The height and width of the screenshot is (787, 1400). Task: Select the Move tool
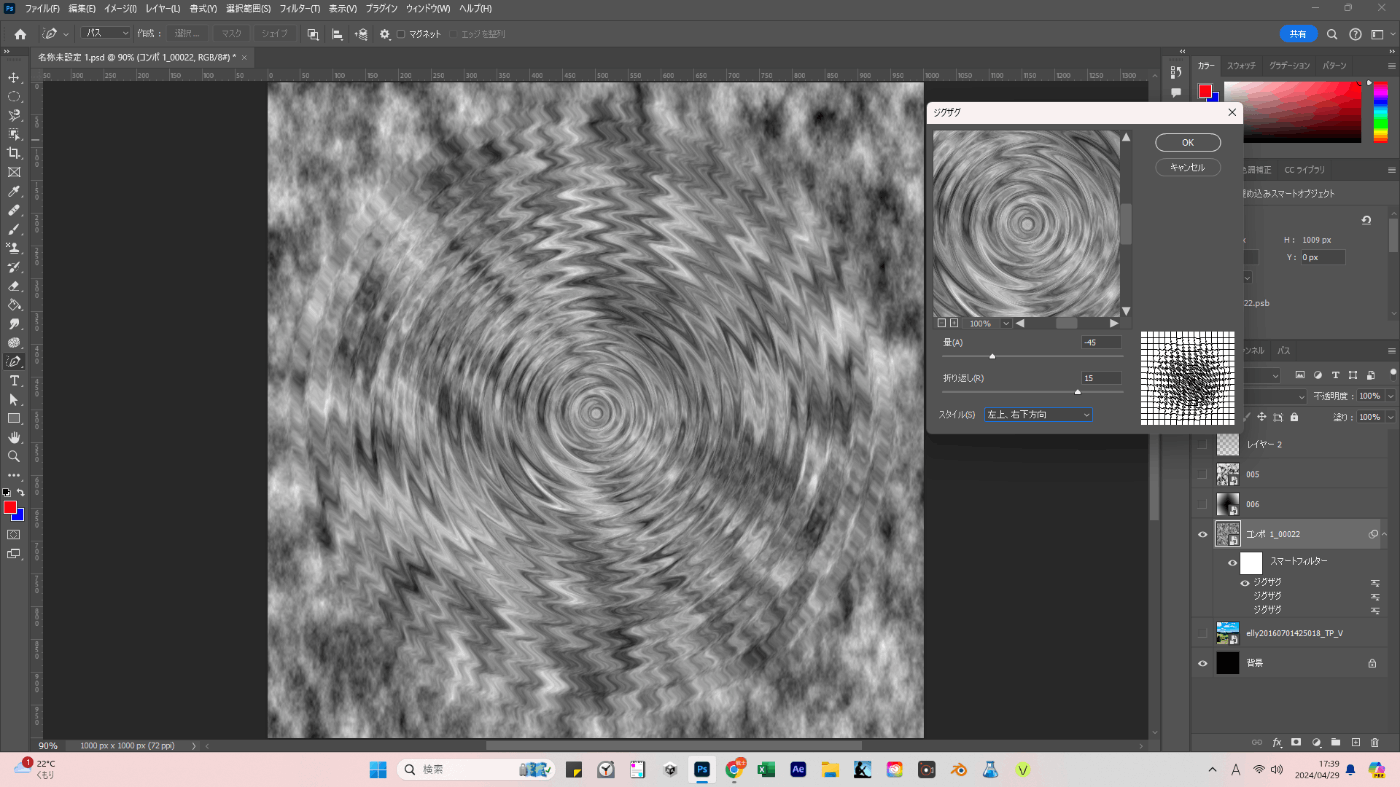click(x=14, y=78)
